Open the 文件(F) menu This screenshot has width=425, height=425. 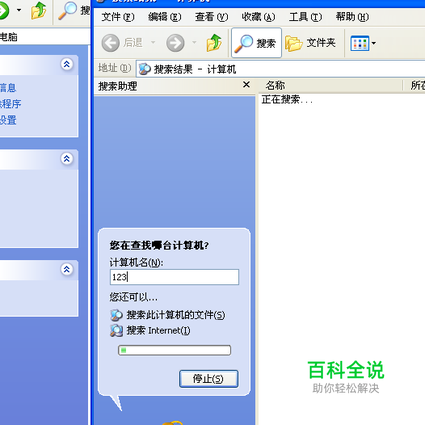[x=118, y=17]
